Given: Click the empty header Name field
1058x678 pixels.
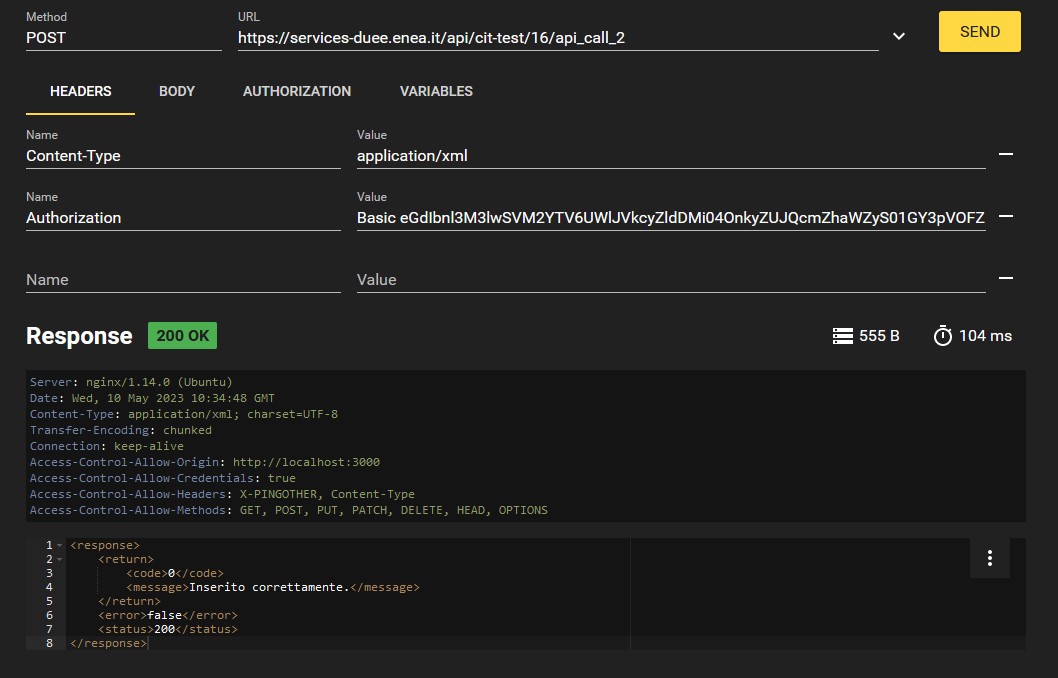Looking at the screenshot, I should coord(183,280).
